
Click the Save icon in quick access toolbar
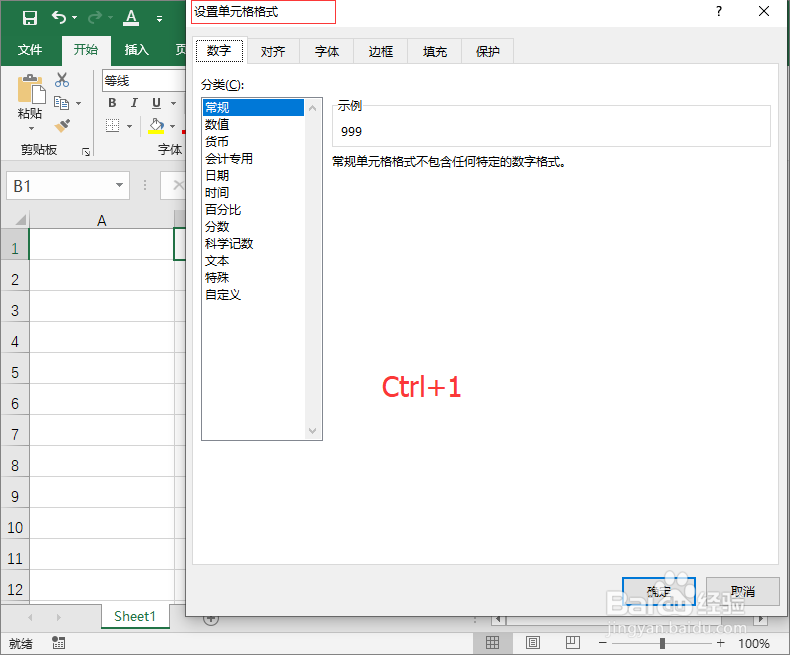click(30, 18)
